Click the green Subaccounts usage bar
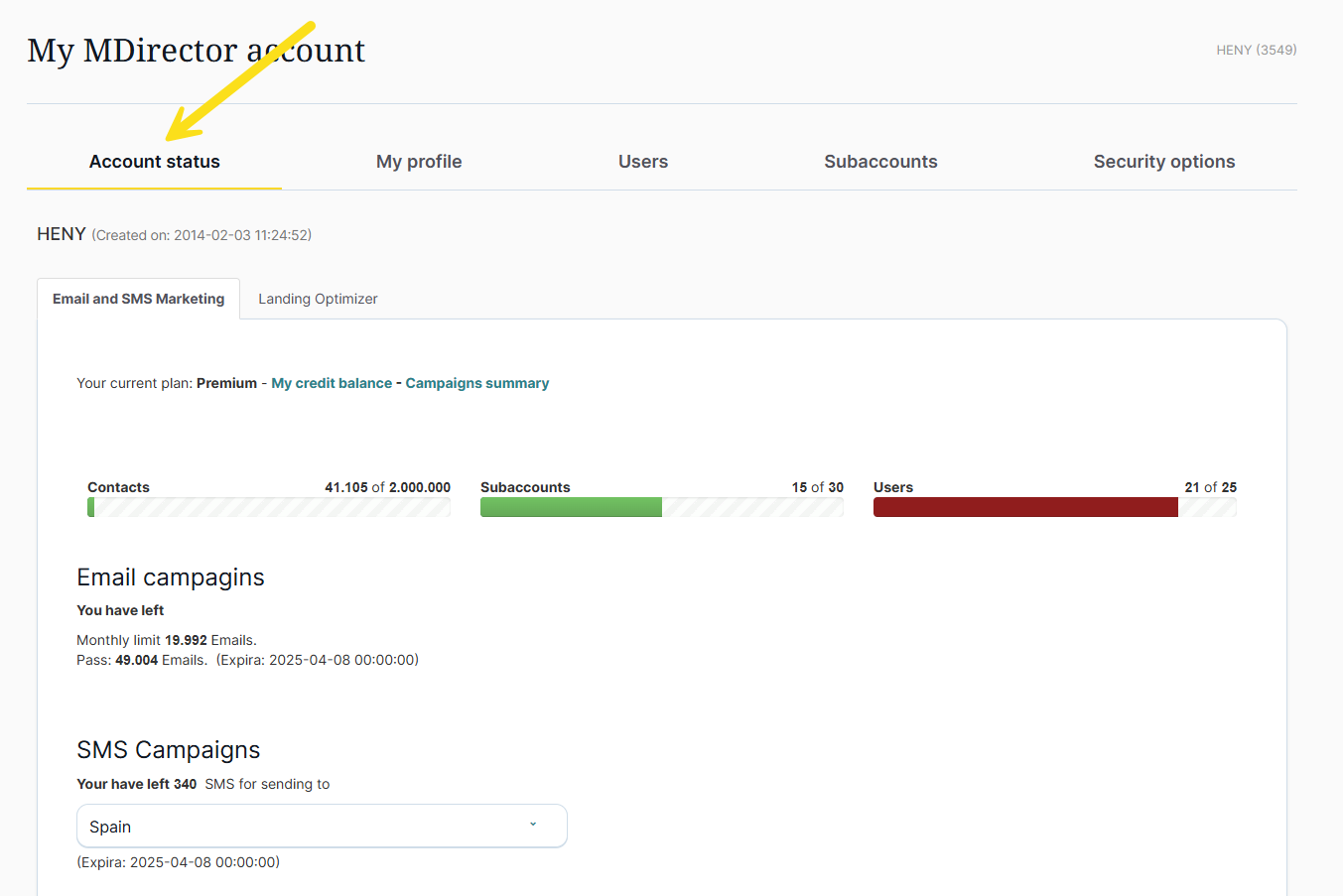 point(571,507)
